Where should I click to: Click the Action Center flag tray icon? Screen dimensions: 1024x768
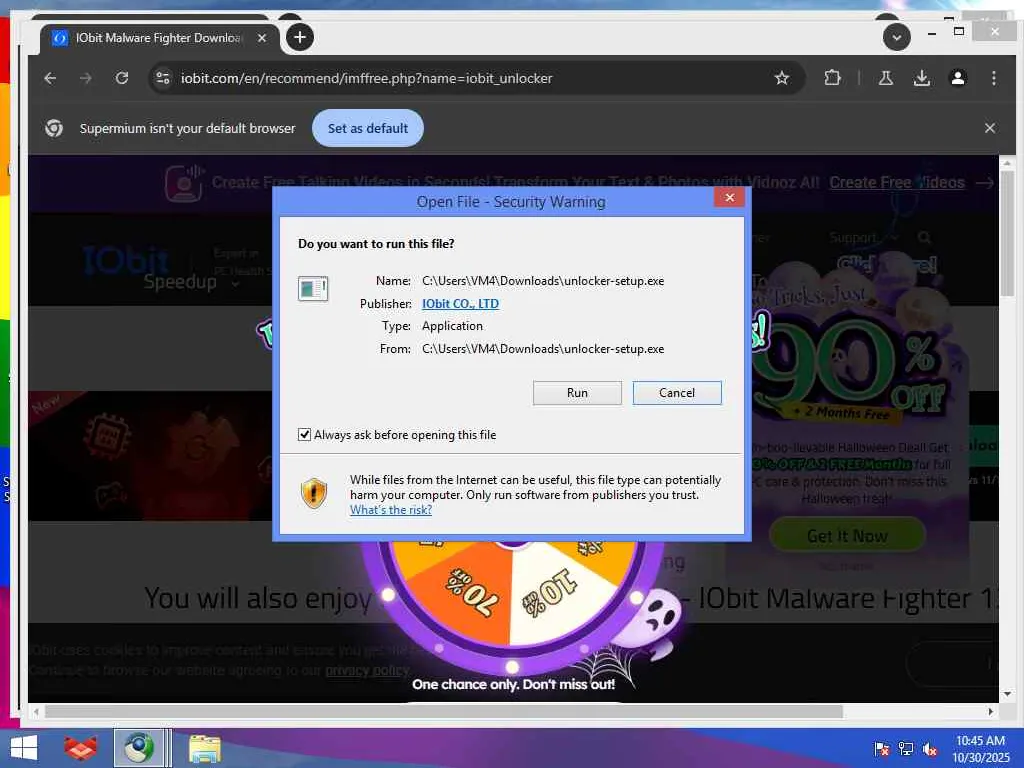(x=882, y=748)
